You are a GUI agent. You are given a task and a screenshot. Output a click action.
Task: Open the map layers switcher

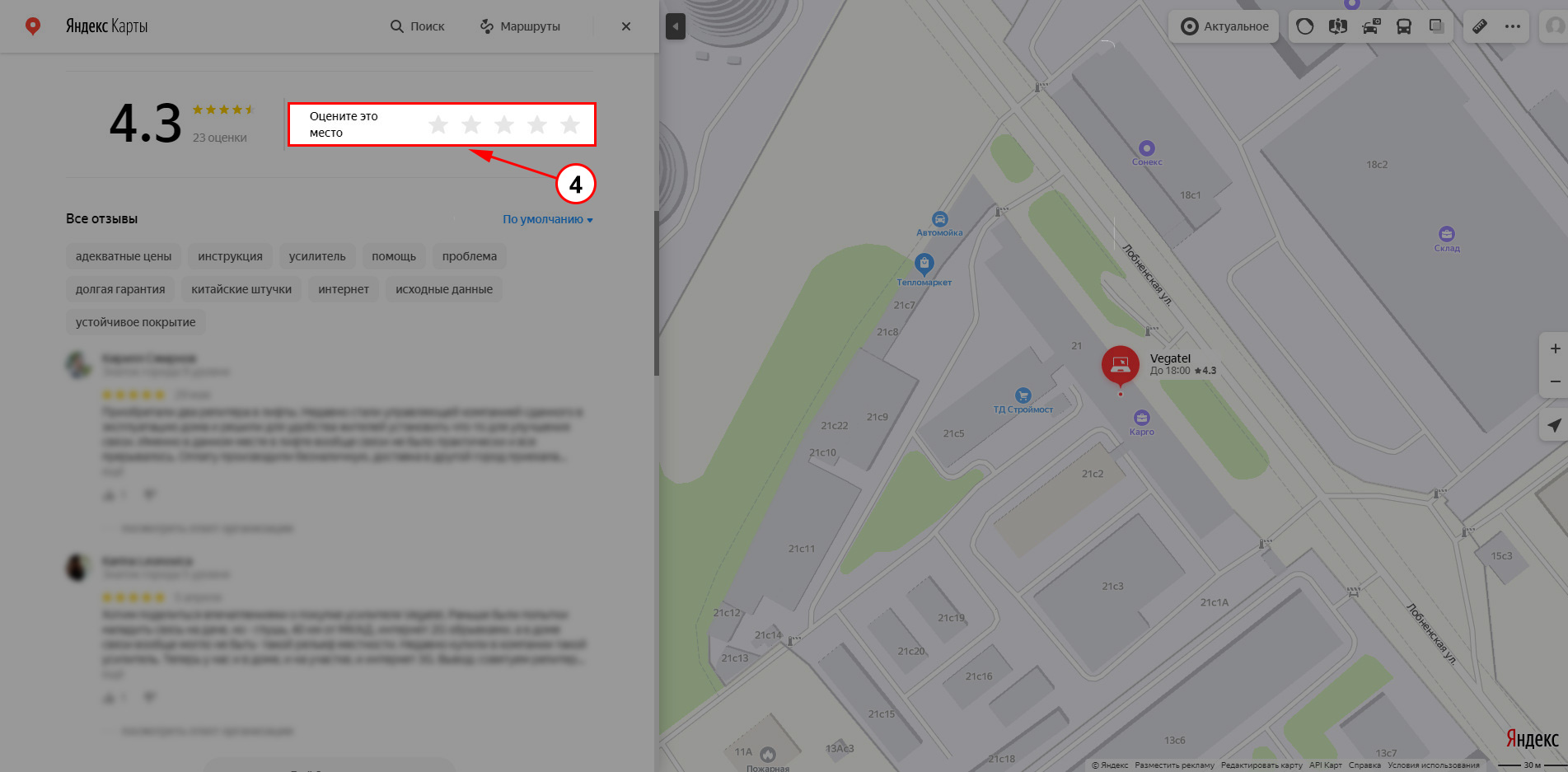coord(1436,26)
